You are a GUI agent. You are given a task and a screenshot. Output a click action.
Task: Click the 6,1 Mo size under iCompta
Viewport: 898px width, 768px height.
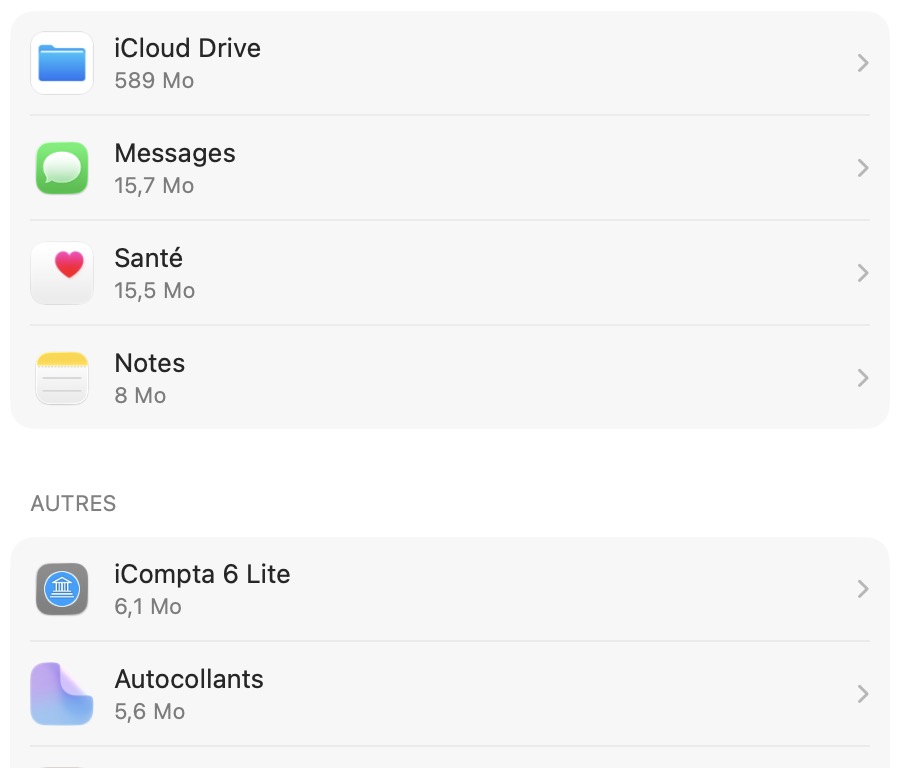pyautogui.click(x=148, y=606)
